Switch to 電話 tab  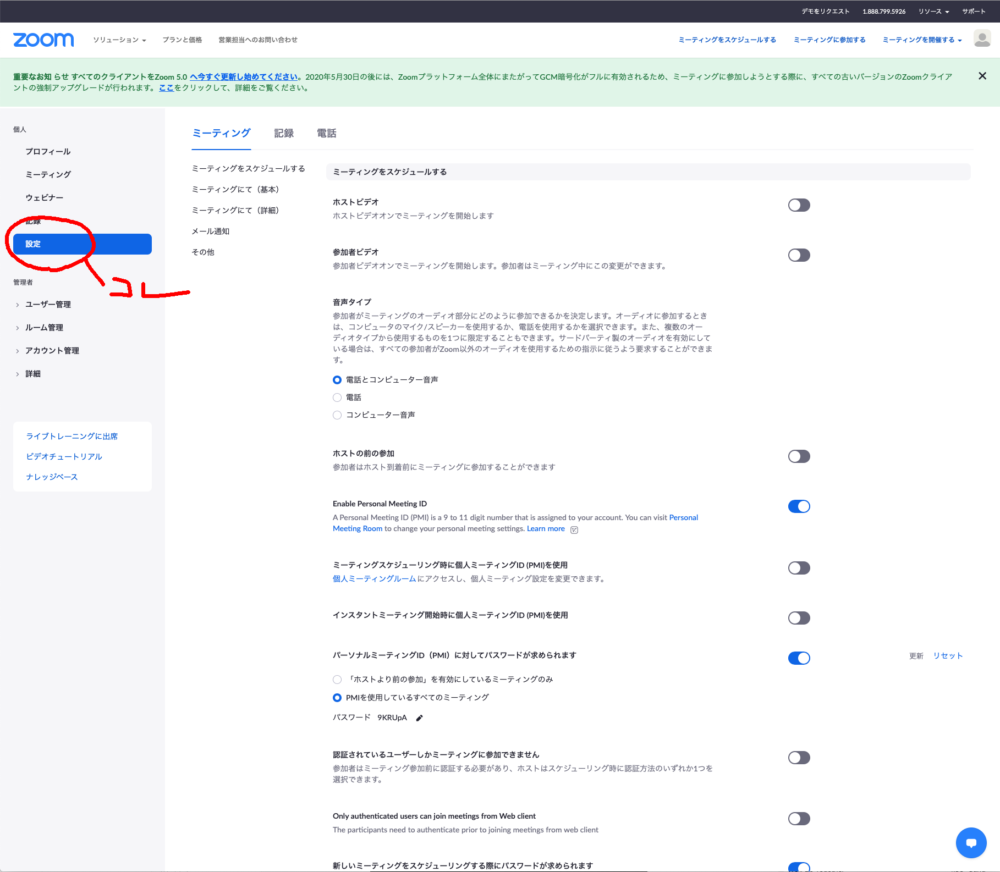[327, 133]
